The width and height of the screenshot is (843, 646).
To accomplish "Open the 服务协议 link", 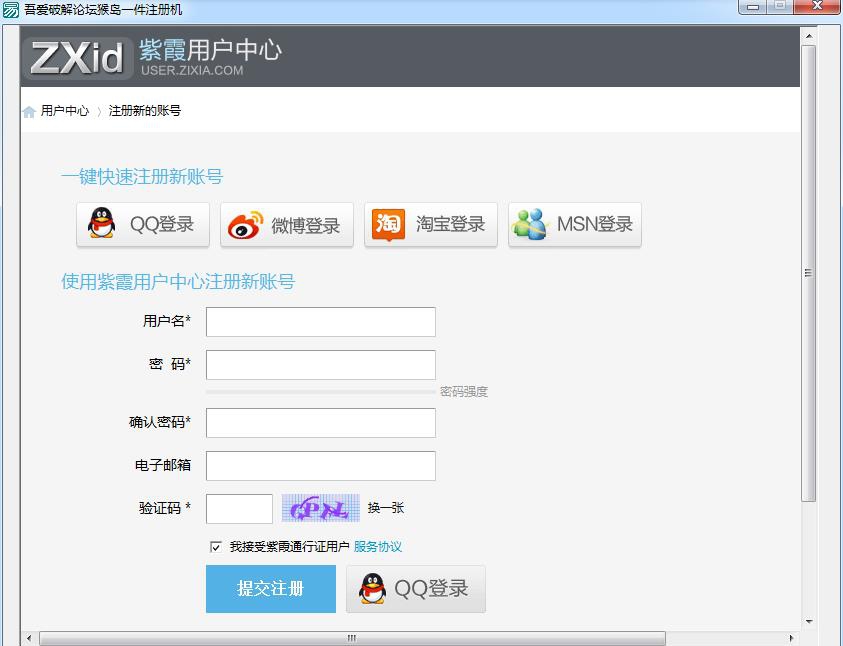I will [377, 547].
